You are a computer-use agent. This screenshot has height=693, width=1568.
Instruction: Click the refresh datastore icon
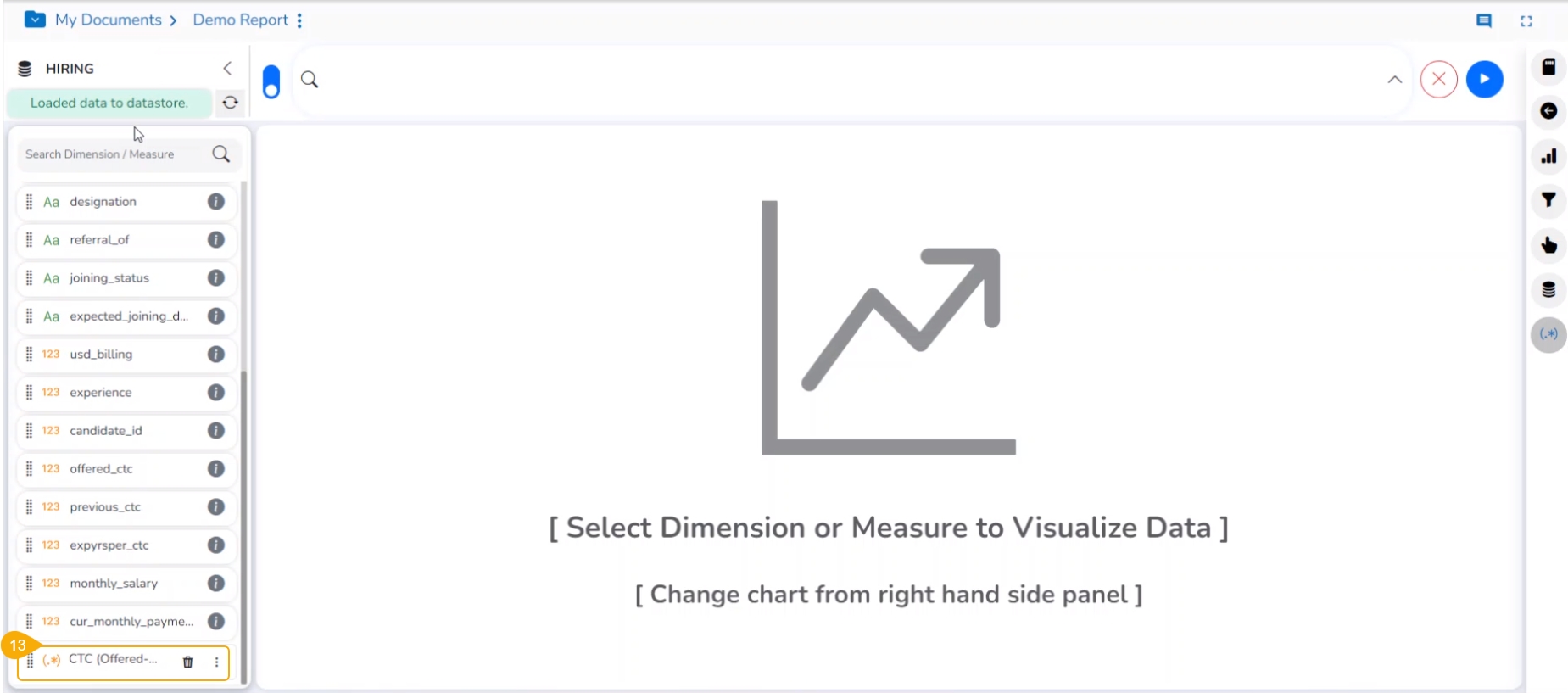230,103
